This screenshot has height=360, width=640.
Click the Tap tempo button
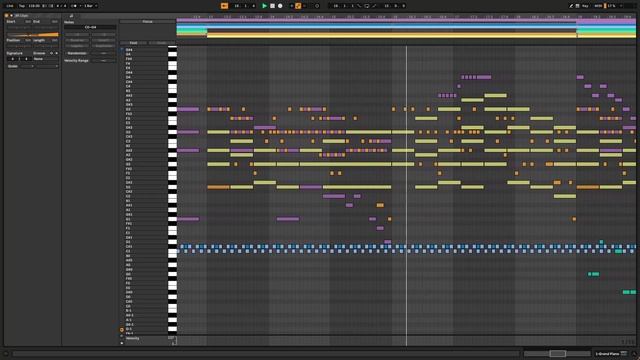pyautogui.click(x=22, y=6)
